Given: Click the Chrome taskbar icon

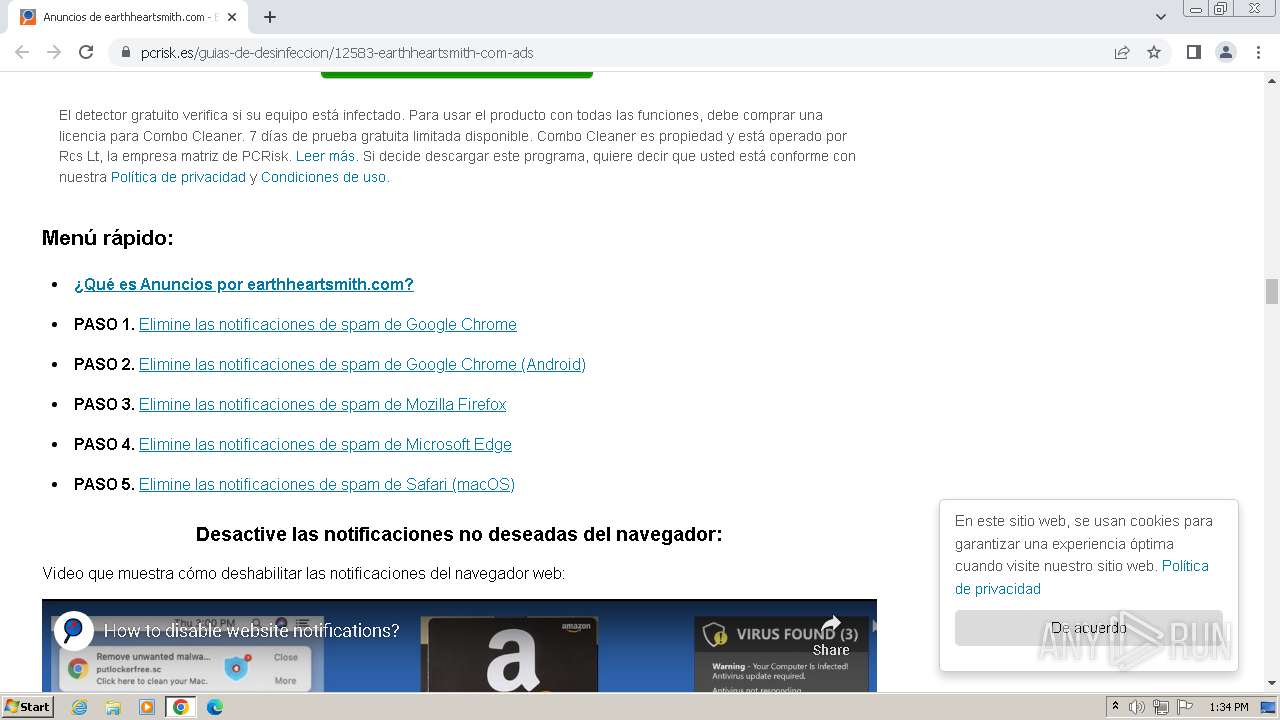Looking at the screenshot, I should click(x=181, y=707).
